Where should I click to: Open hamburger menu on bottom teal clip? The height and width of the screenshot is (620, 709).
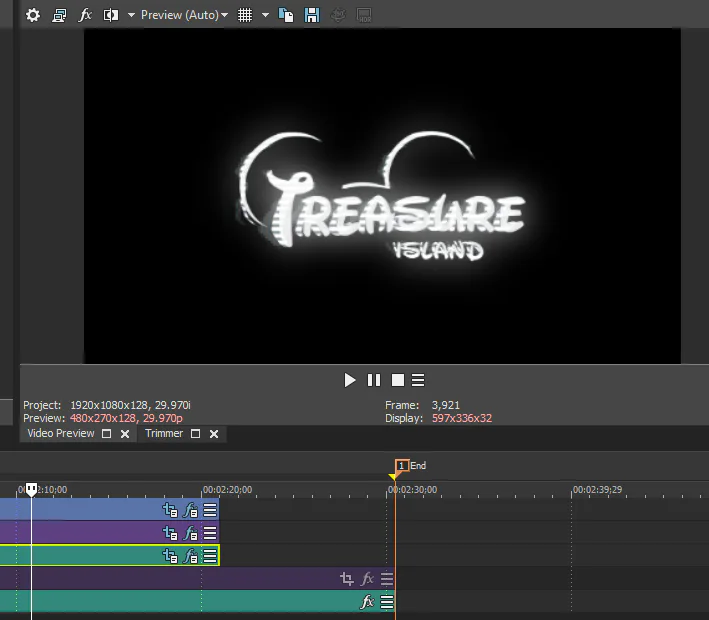387,602
